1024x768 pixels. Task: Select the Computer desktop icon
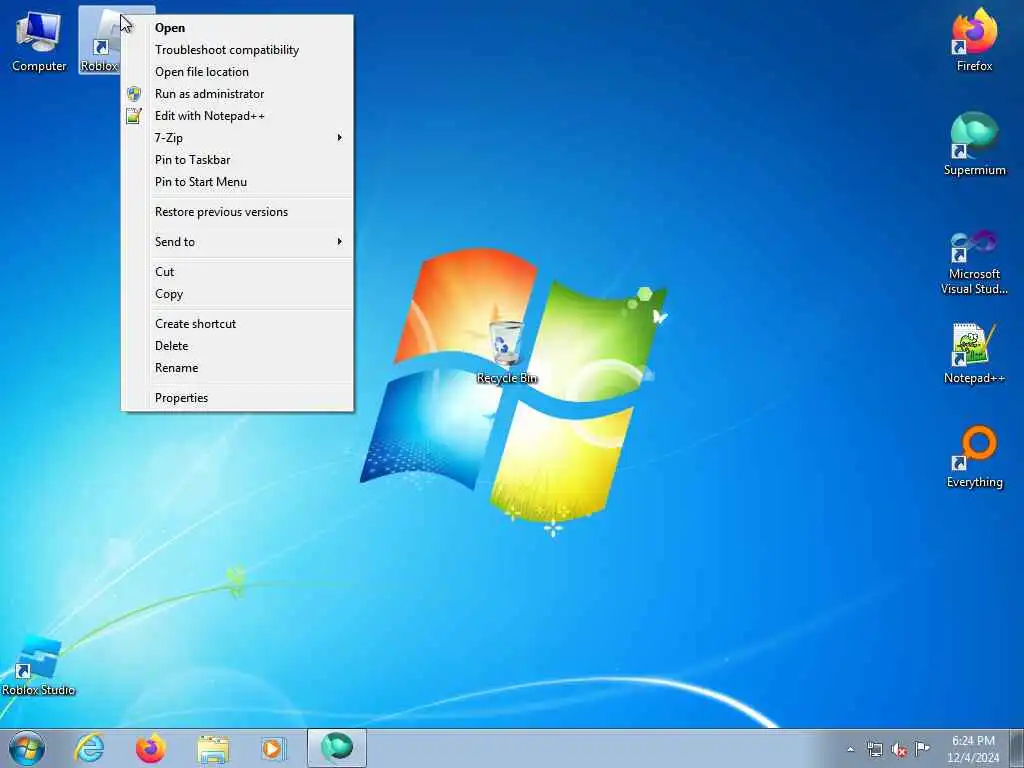[39, 40]
